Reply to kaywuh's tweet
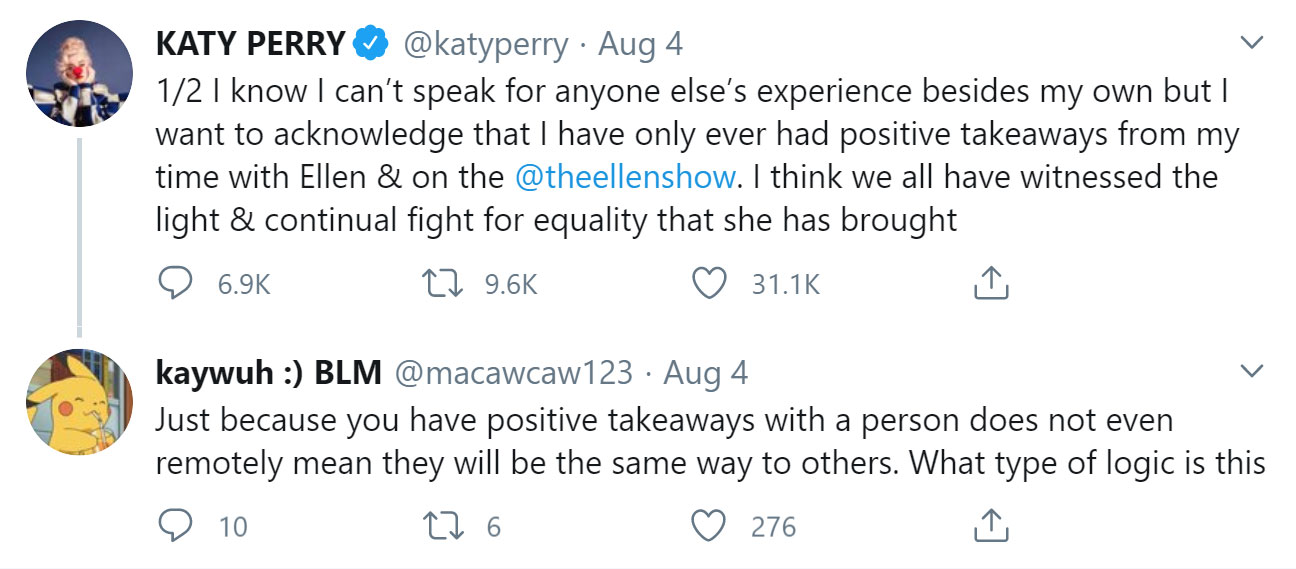 (x=176, y=525)
